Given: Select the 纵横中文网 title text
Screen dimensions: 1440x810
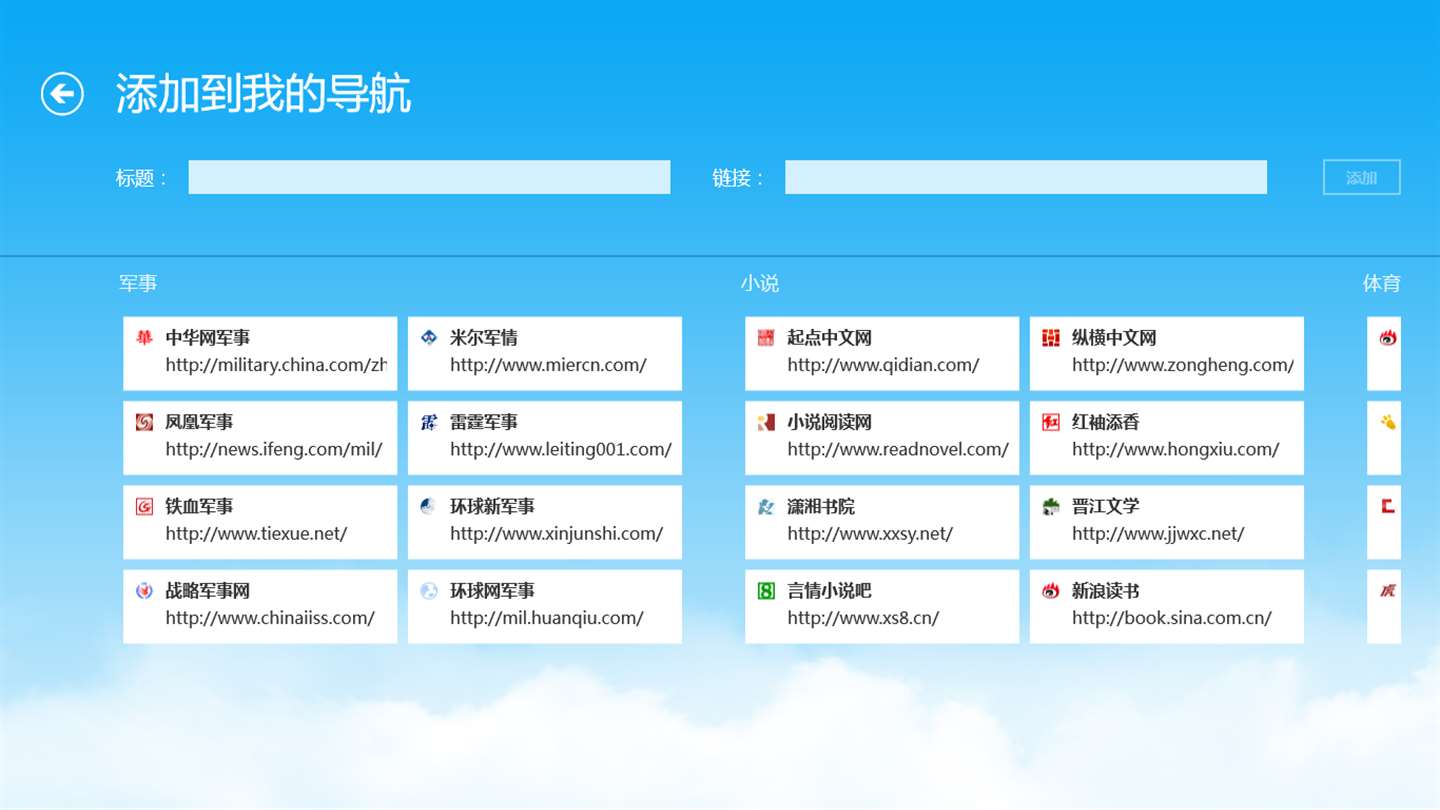Looking at the screenshot, I should (1114, 338).
